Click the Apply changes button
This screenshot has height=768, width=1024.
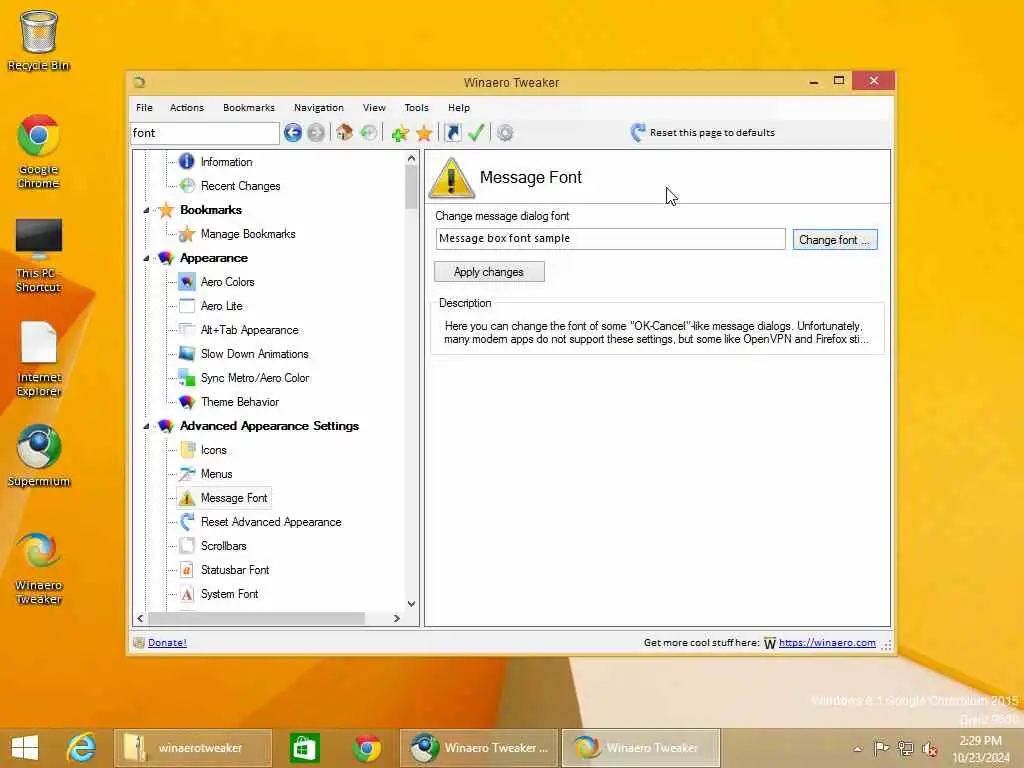click(489, 272)
